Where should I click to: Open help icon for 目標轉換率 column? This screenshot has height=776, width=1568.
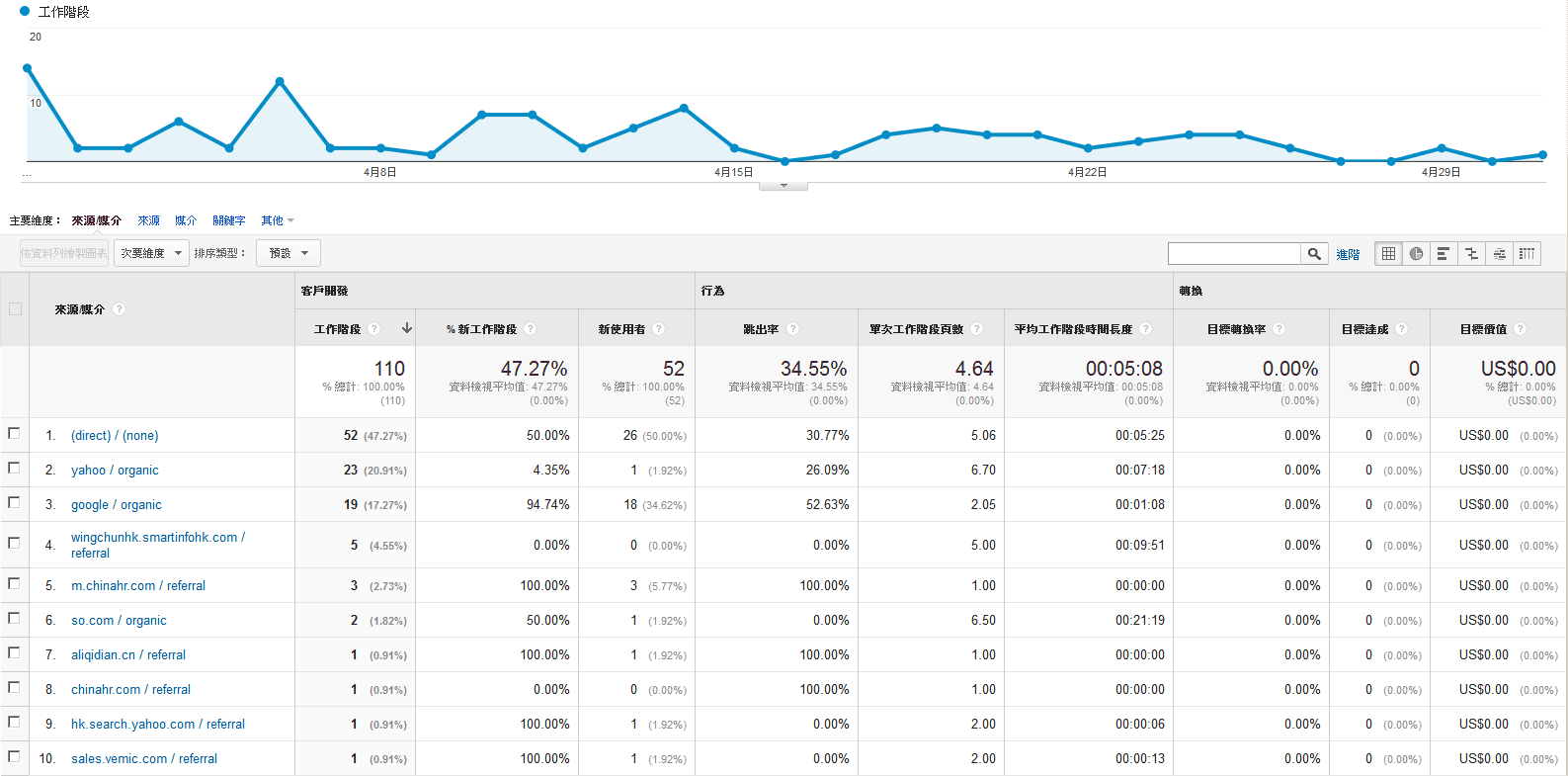click(1279, 329)
